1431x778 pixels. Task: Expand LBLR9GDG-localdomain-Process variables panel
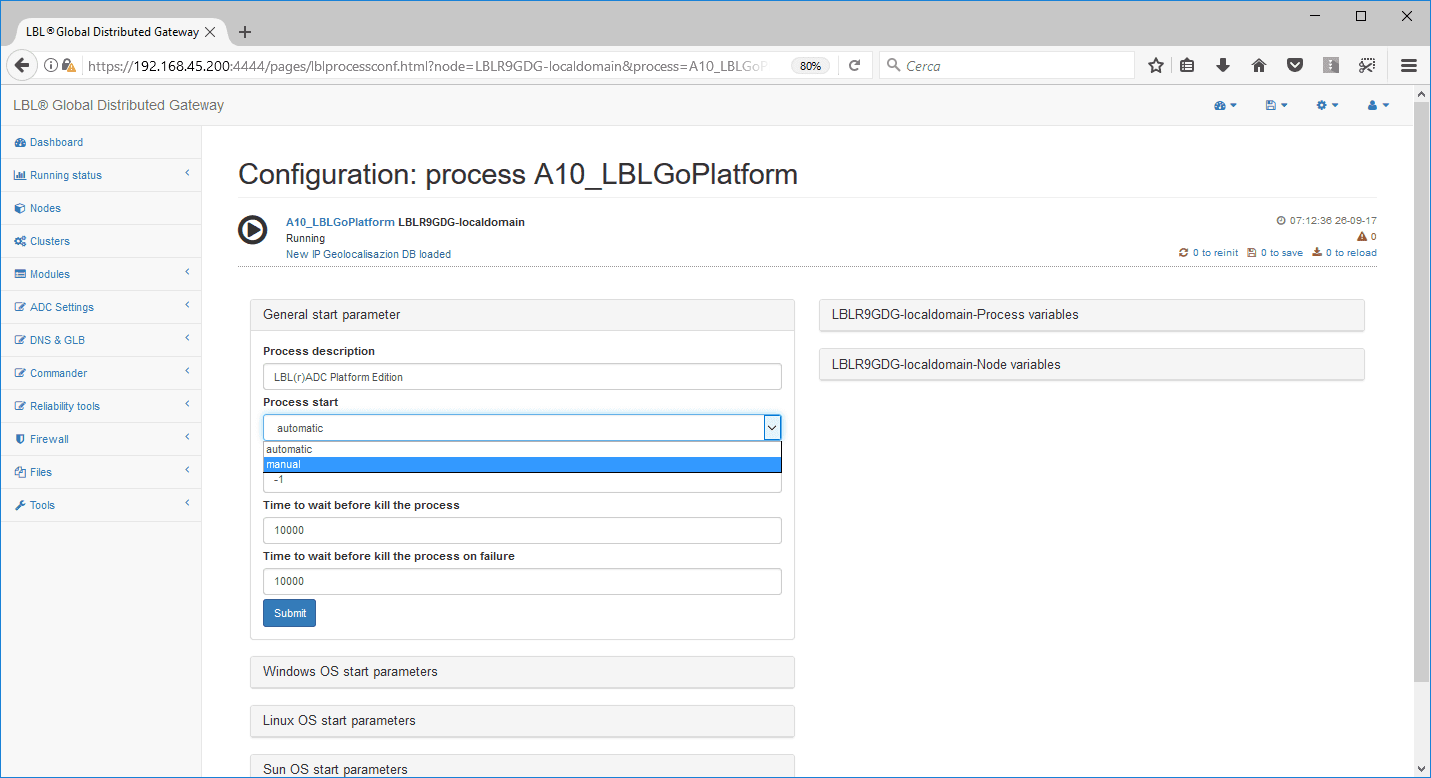pos(1092,315)
